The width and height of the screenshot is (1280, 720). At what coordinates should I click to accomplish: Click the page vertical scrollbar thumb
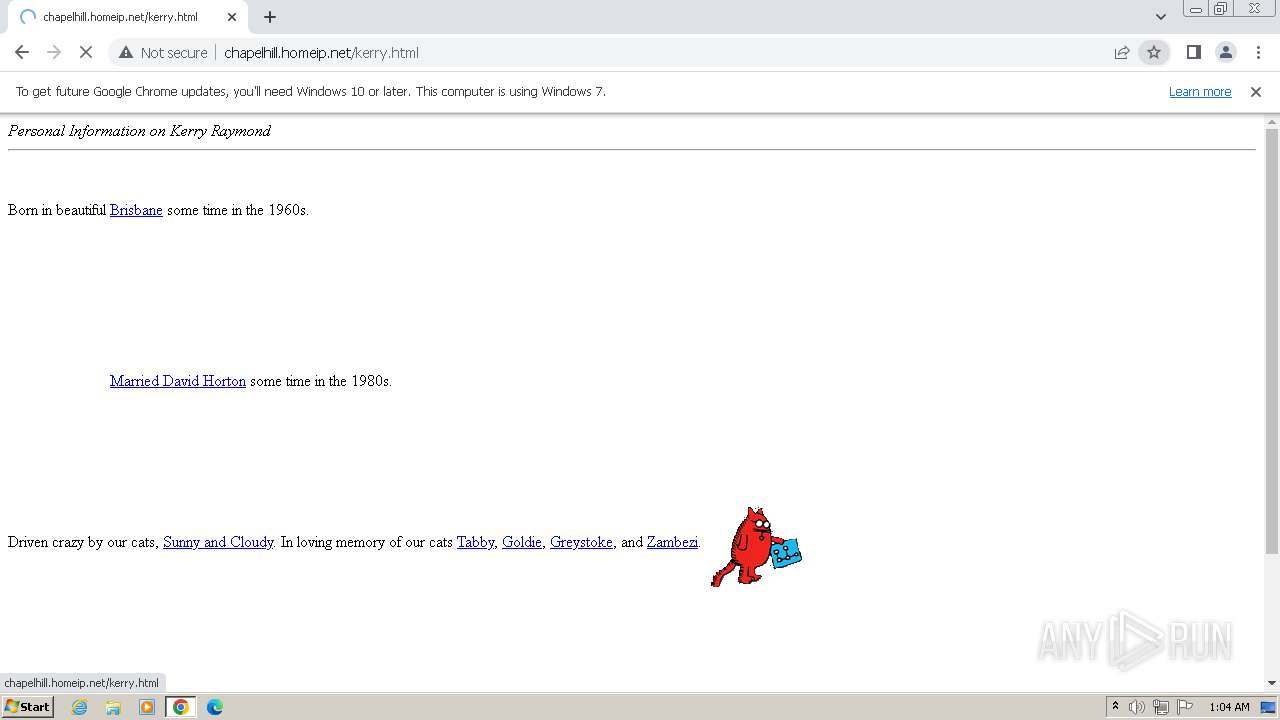tap(1272, 340)
